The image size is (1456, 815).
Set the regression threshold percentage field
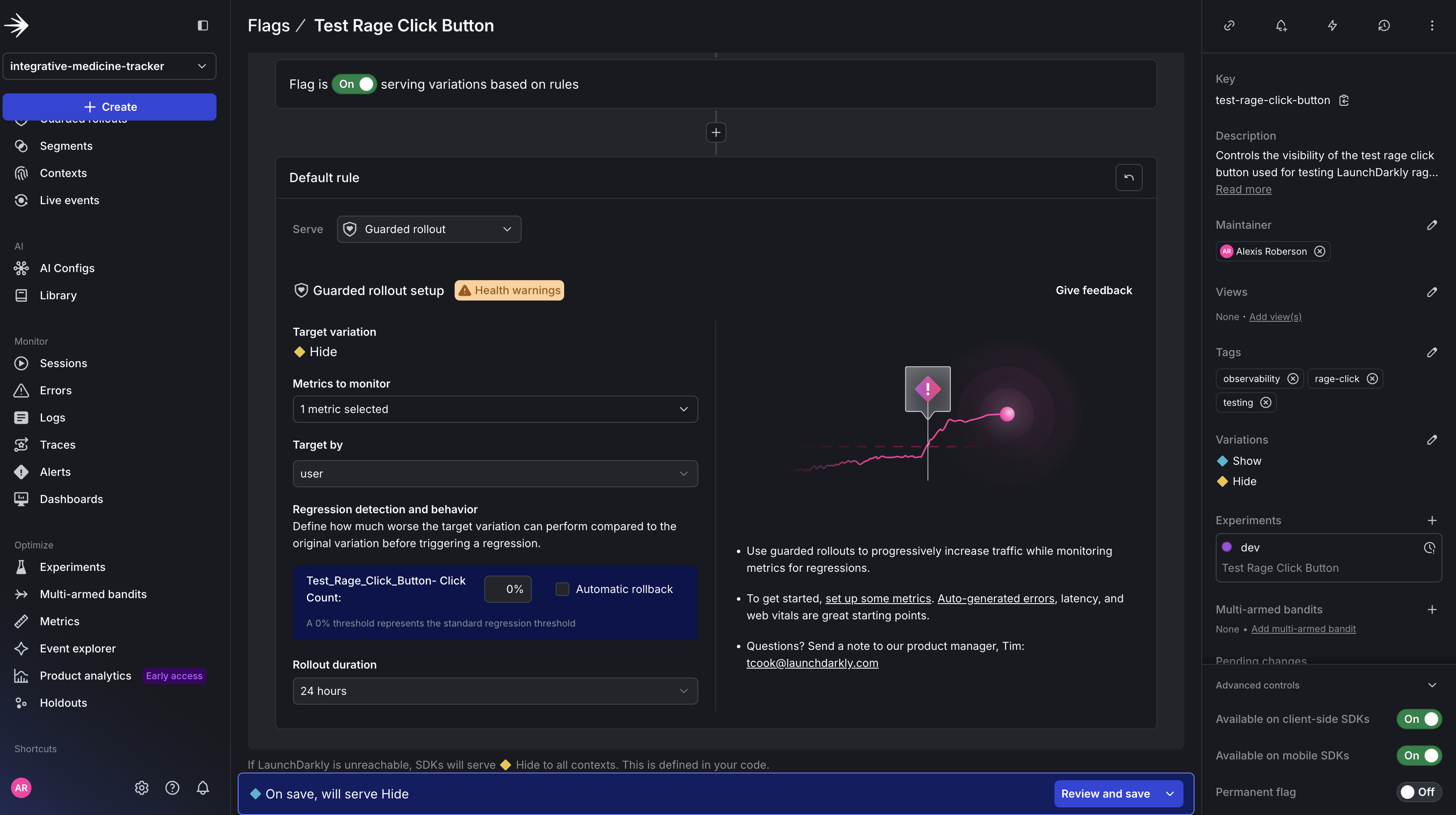(x=508, y=589)
